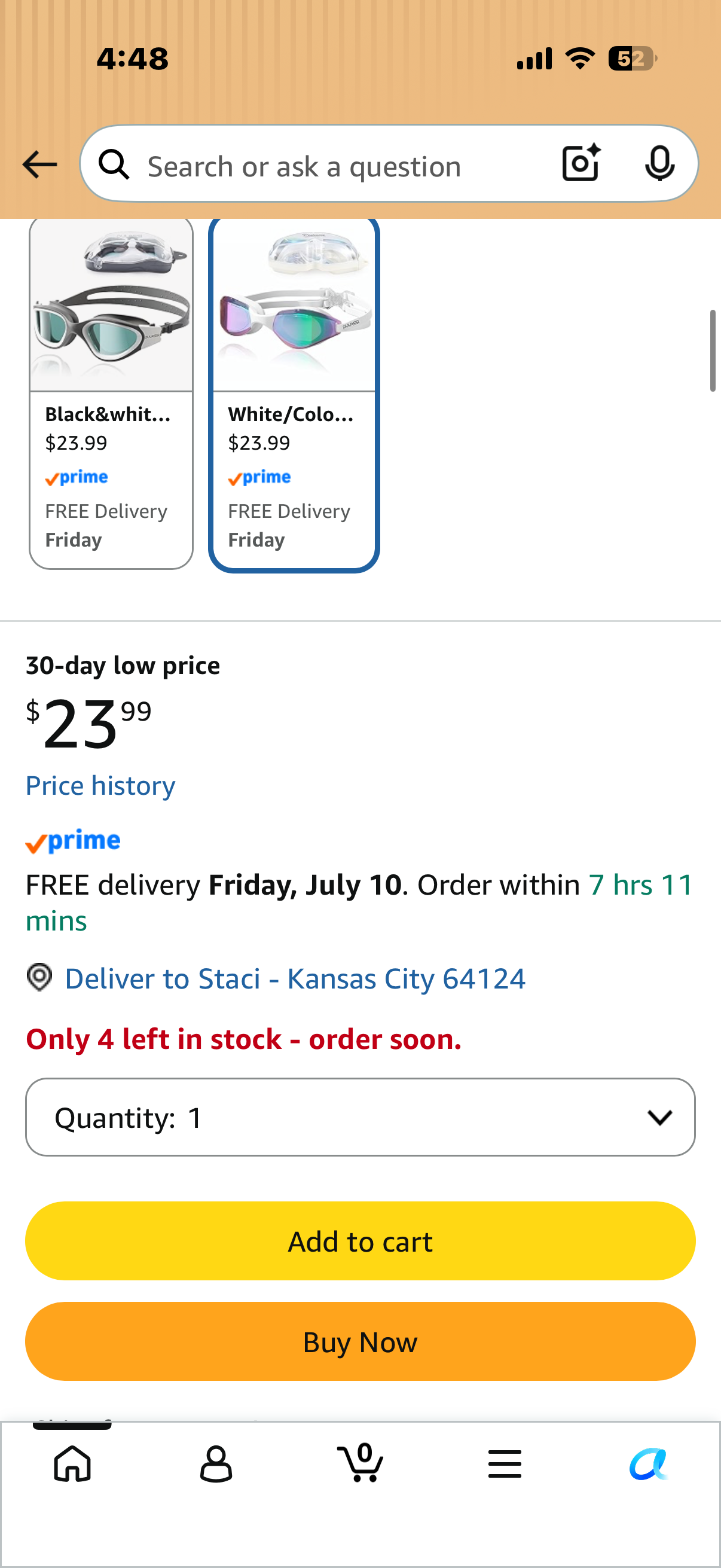Viewport: 721px width, 1568px height.
Task: Open the hamburger menu icon
Action: tap(505, 1463)
